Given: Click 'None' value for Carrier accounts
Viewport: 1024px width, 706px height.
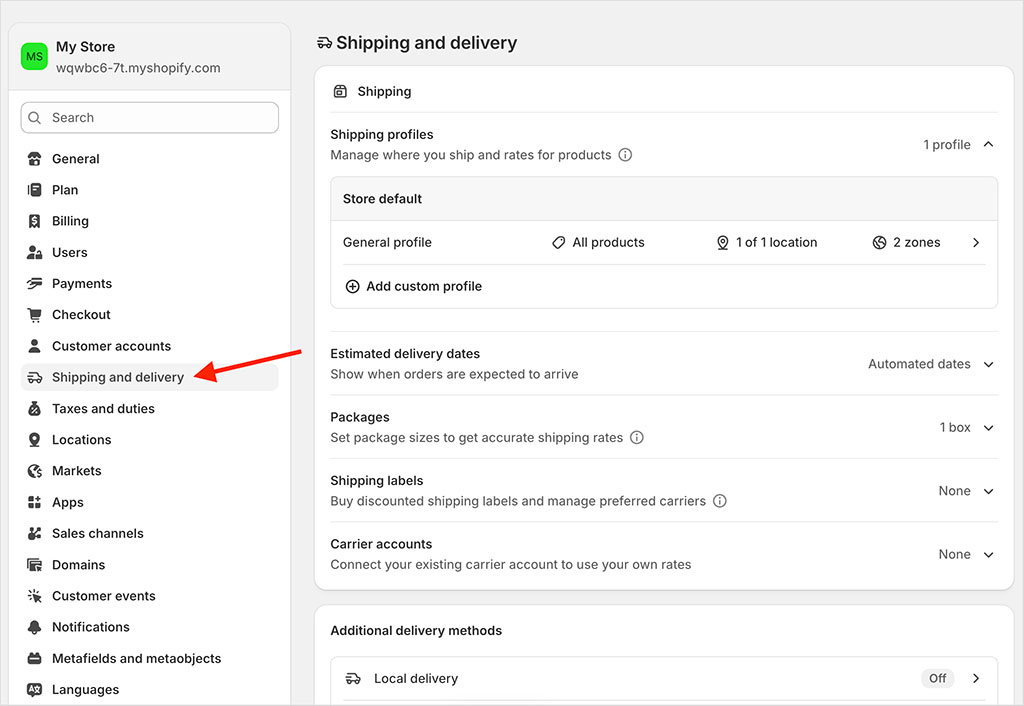Looking at the screenshot, I should tap(955, 554).
